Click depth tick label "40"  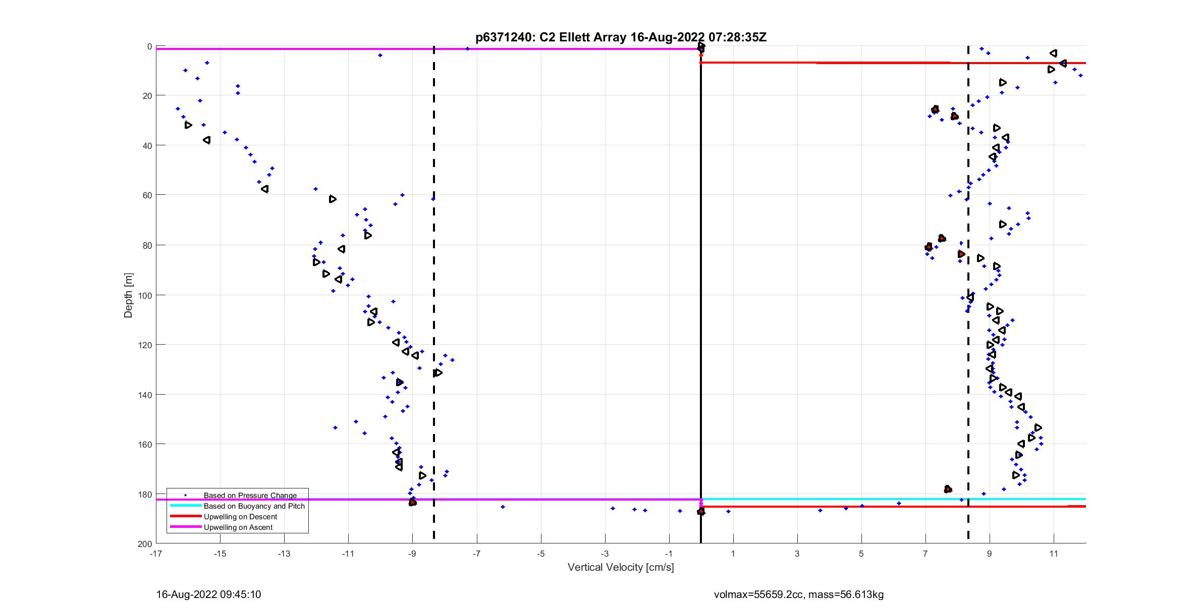coord(146,146)
